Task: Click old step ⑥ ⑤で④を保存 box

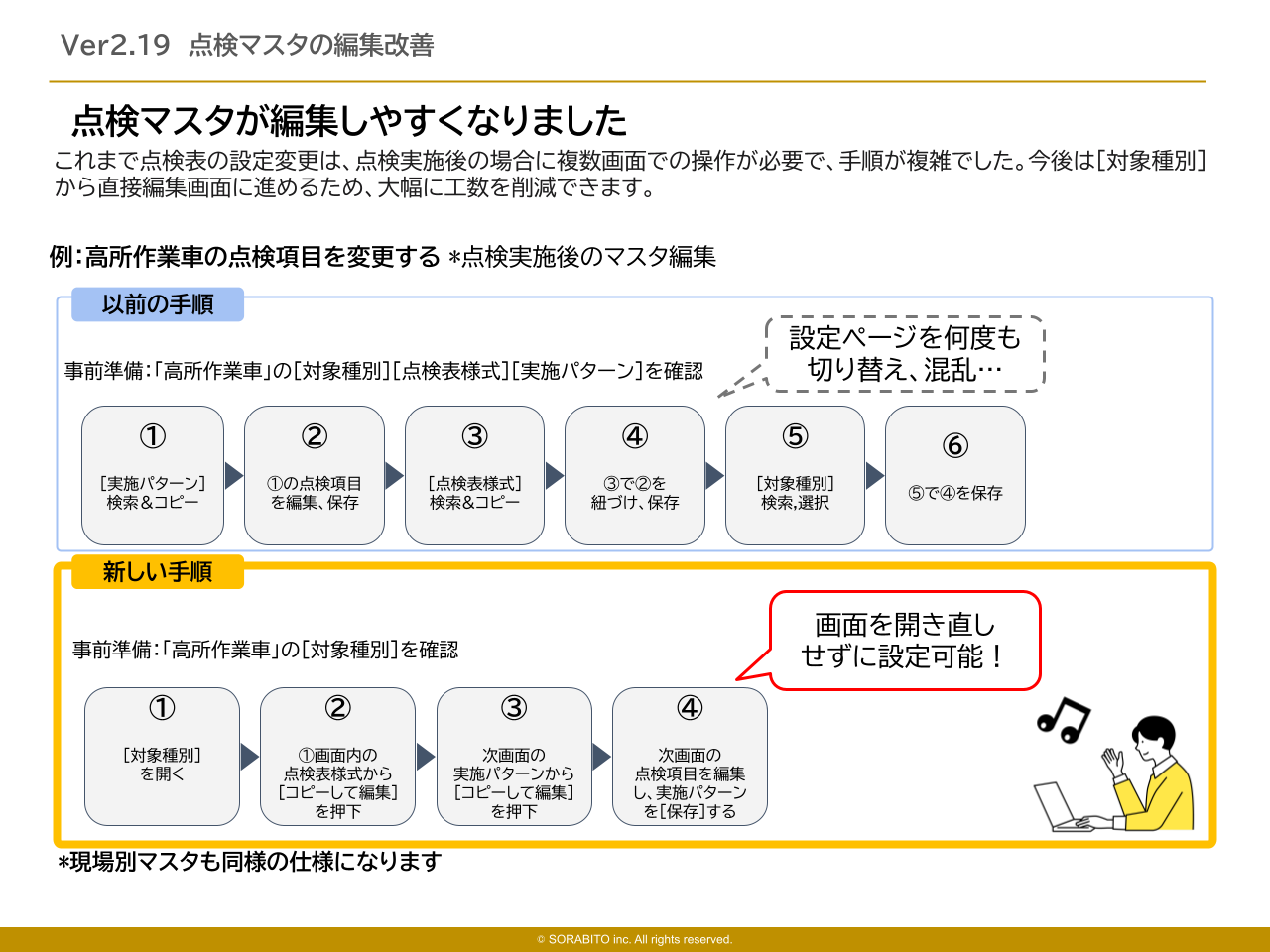Action: tap(954, 476)
